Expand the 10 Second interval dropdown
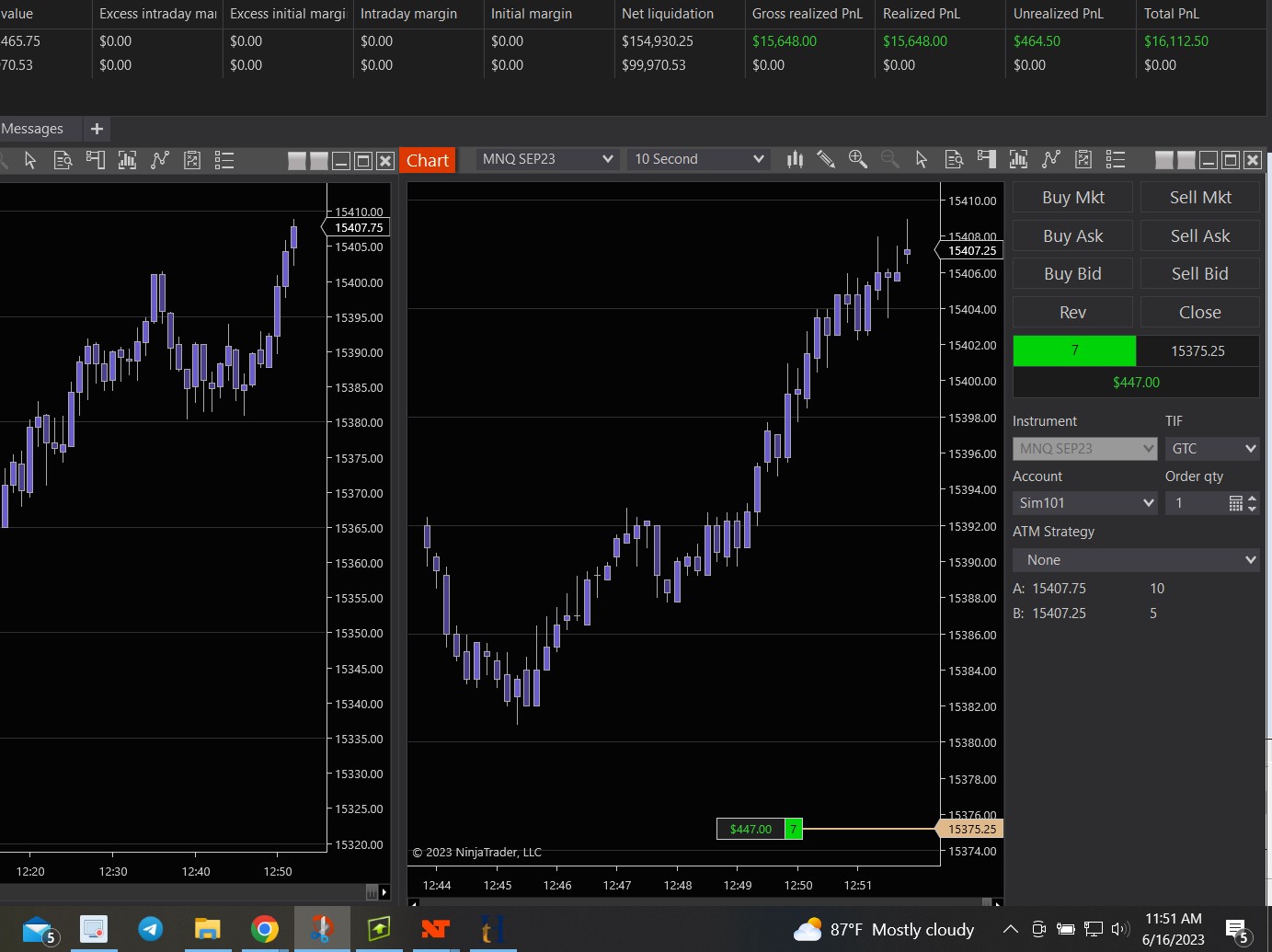Image resolution: width=1272 pixels, height=952 pixels. point(699,159)
